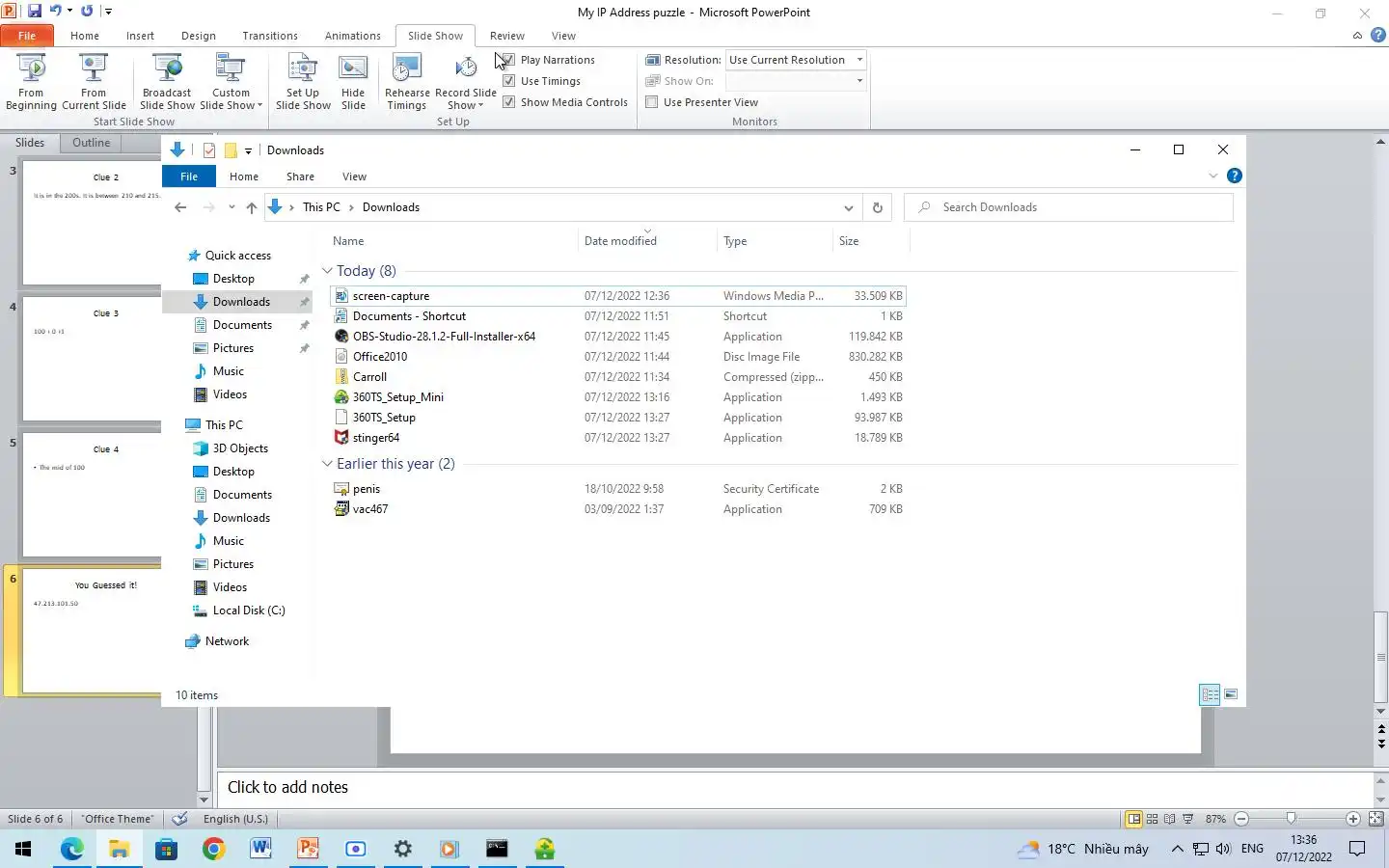Go up one folder level in Explorer
Viewport: 1389px width, 868px height.
[252, 207]
